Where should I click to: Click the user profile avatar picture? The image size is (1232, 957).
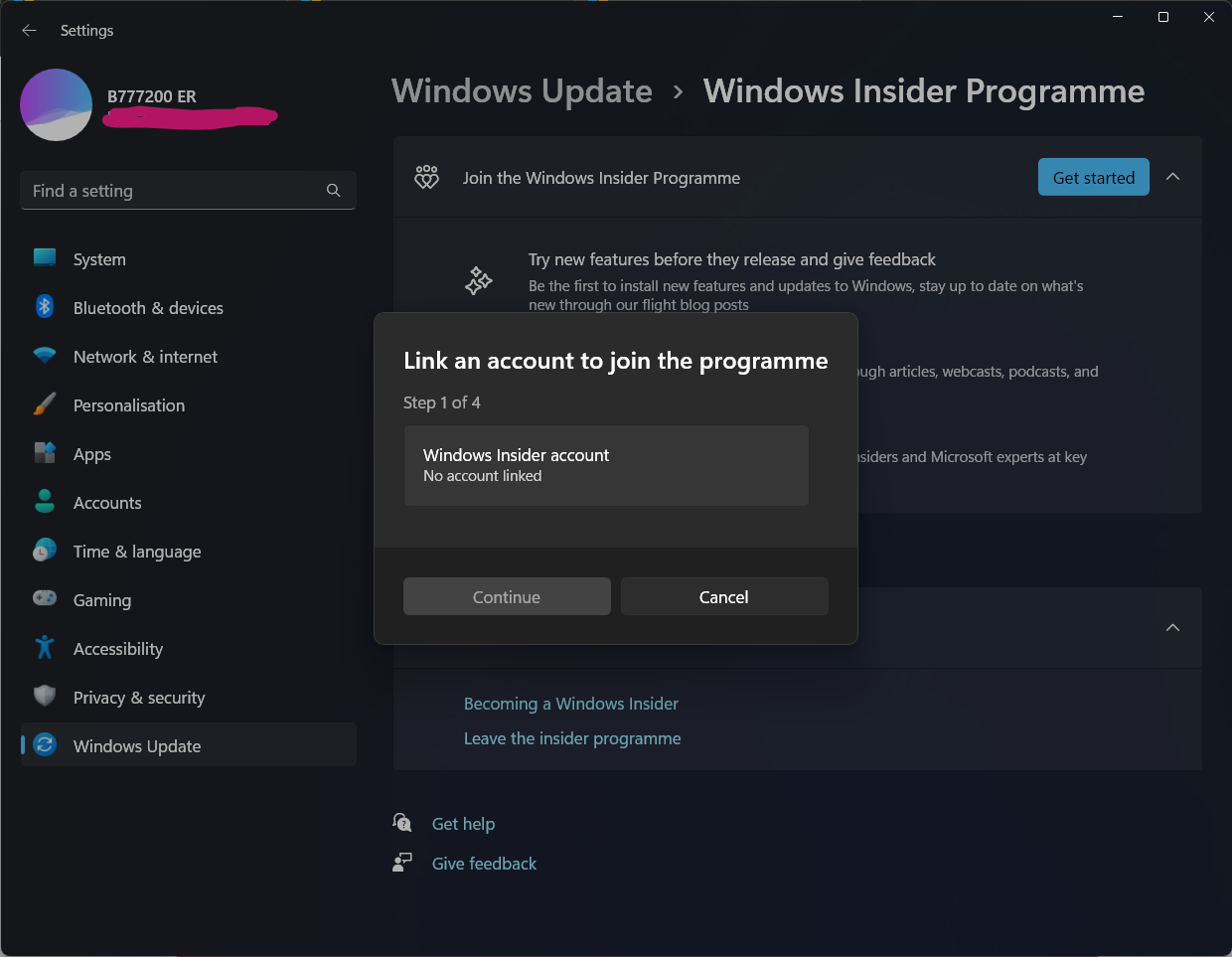pyautogui.click(x=56, y=104)
